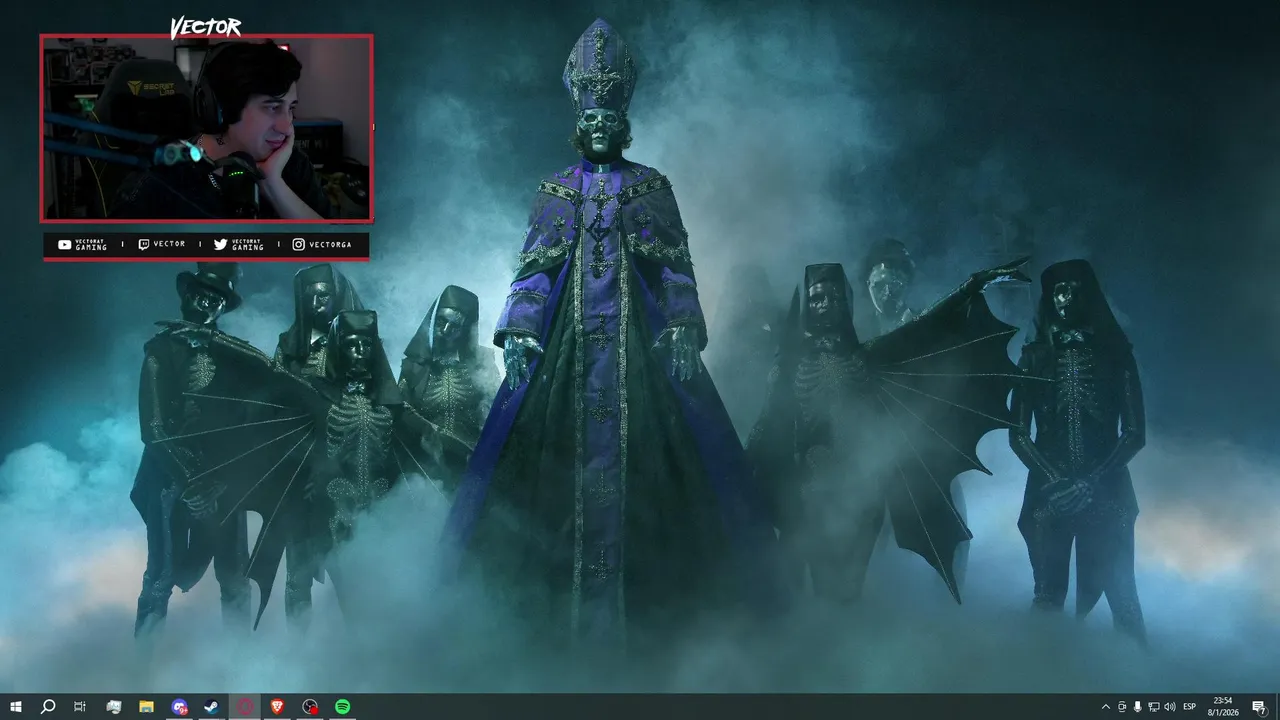Screen dimensions: 1280x720
Task: Click the Meet Now camera tray icon
Action: pyautogui.click(x=1122, y=707)
